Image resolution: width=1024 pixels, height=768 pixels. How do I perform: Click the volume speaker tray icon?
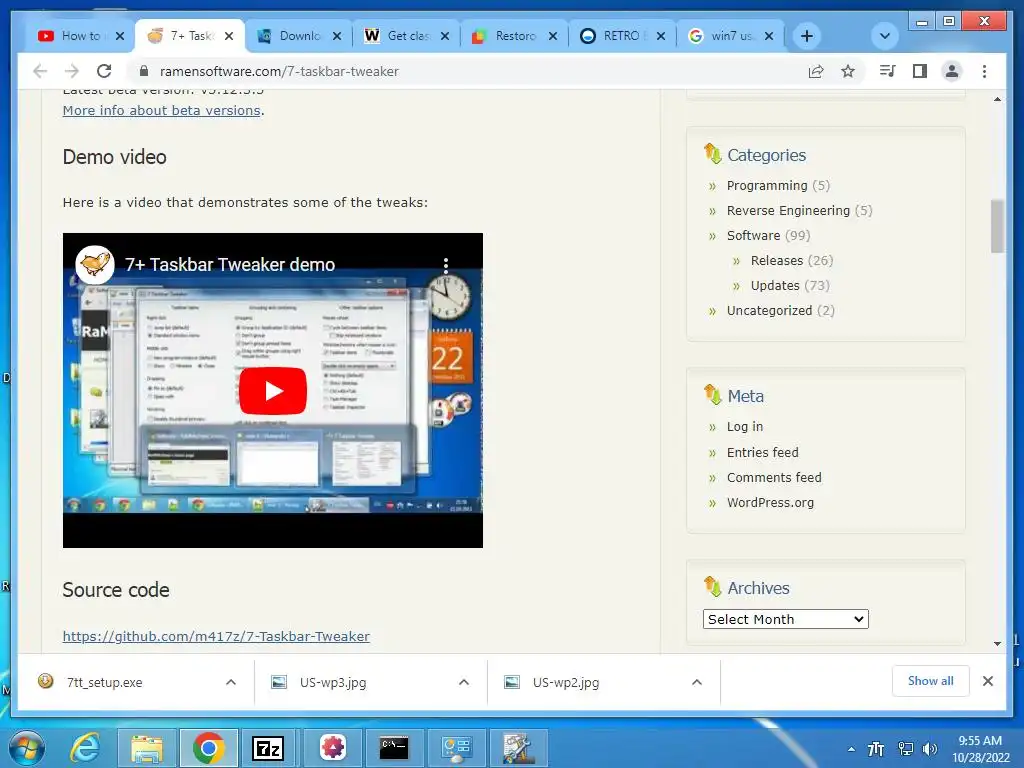tap(929, 749)
